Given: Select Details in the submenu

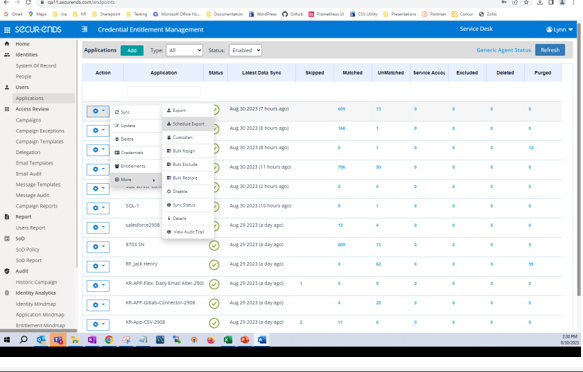Looking at the screenshot, I should (188, 218).
